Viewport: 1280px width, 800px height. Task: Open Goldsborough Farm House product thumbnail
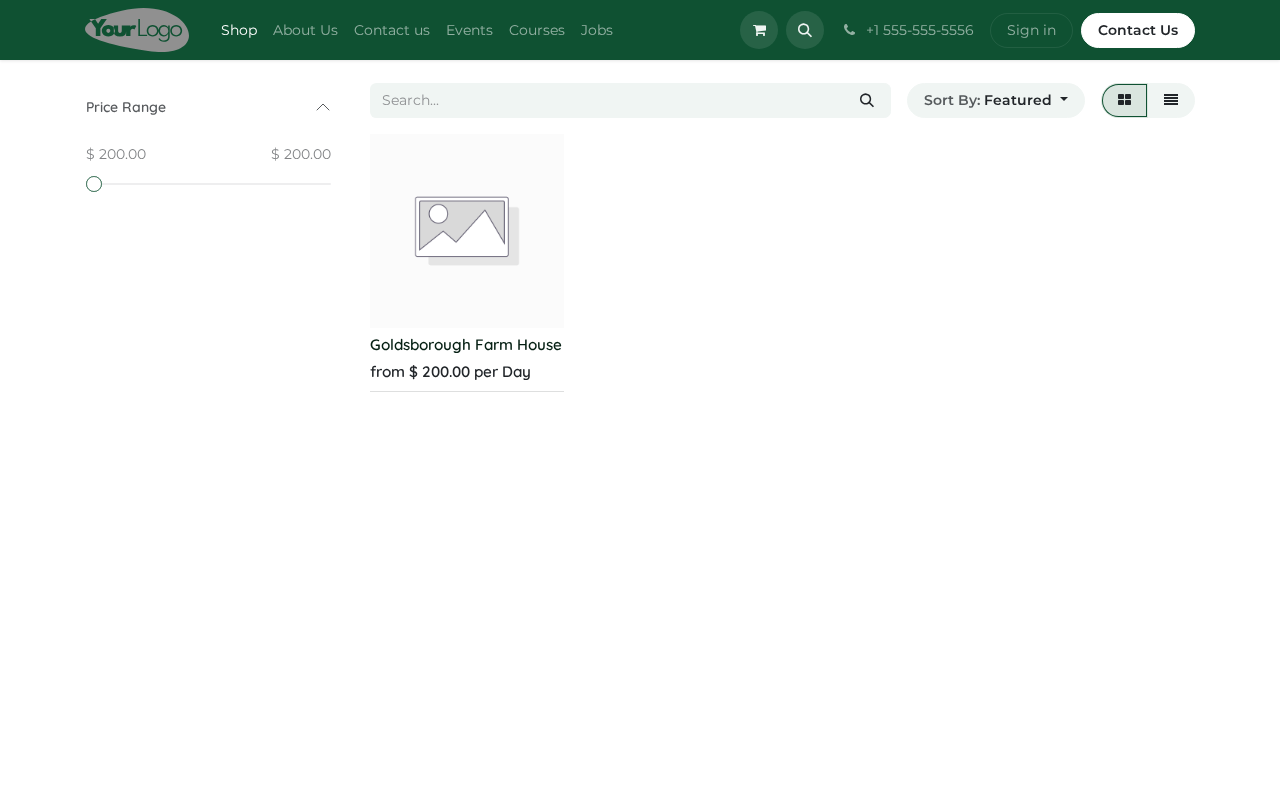click(467, 231)
